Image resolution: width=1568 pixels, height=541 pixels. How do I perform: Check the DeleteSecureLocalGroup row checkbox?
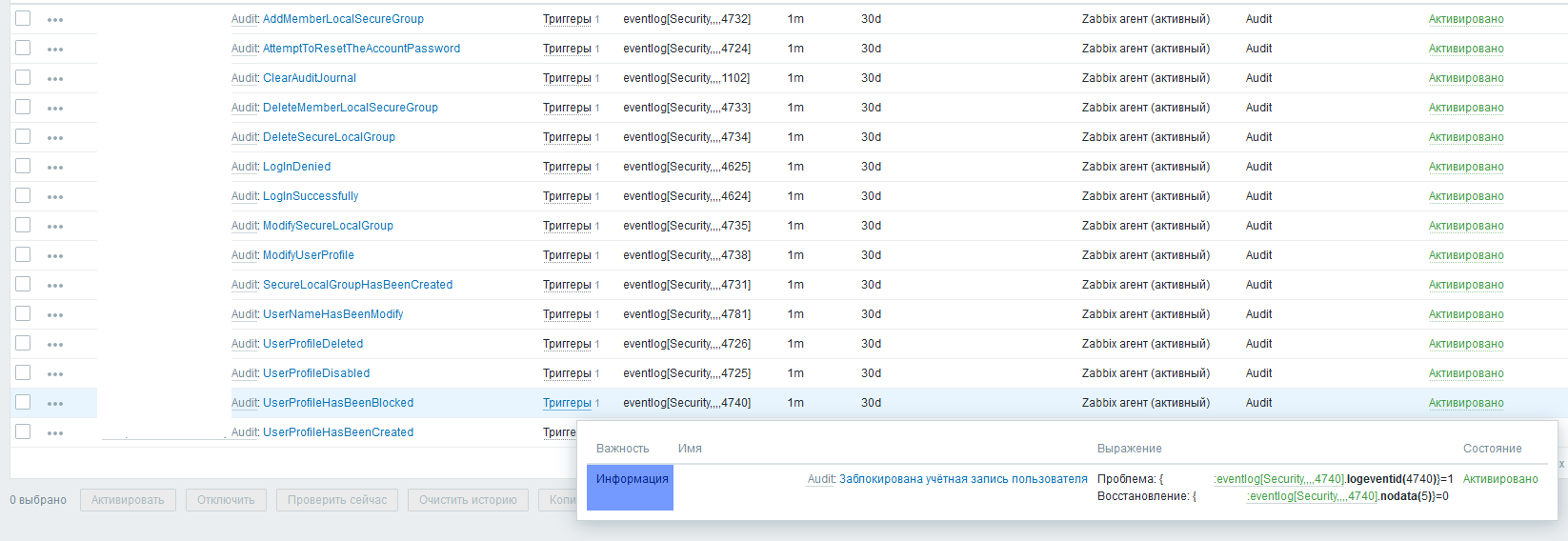point(23,136)
